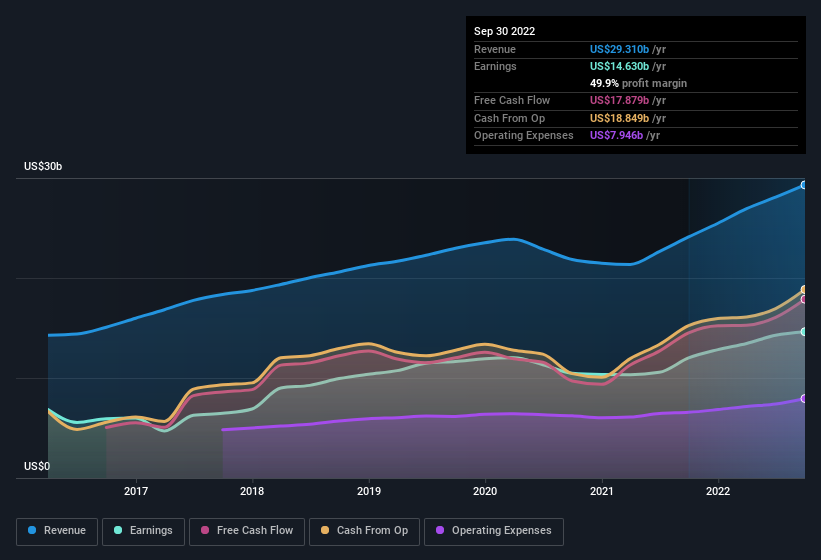Screen dimensions: 821x560
Task: Click the US$0 y-axis label
Action: pyautogui.click(x=37, y=466)
